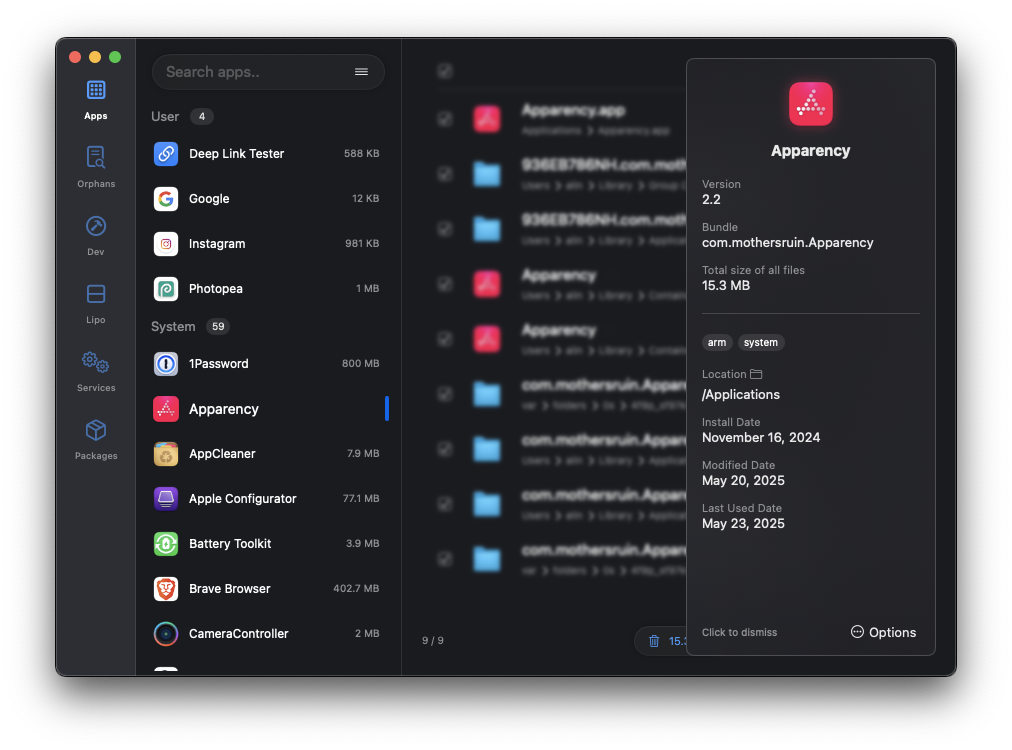Viewport: 1012px width, 750px height.
Task: Open the Apps section in the sidebar
Action: 96,100
